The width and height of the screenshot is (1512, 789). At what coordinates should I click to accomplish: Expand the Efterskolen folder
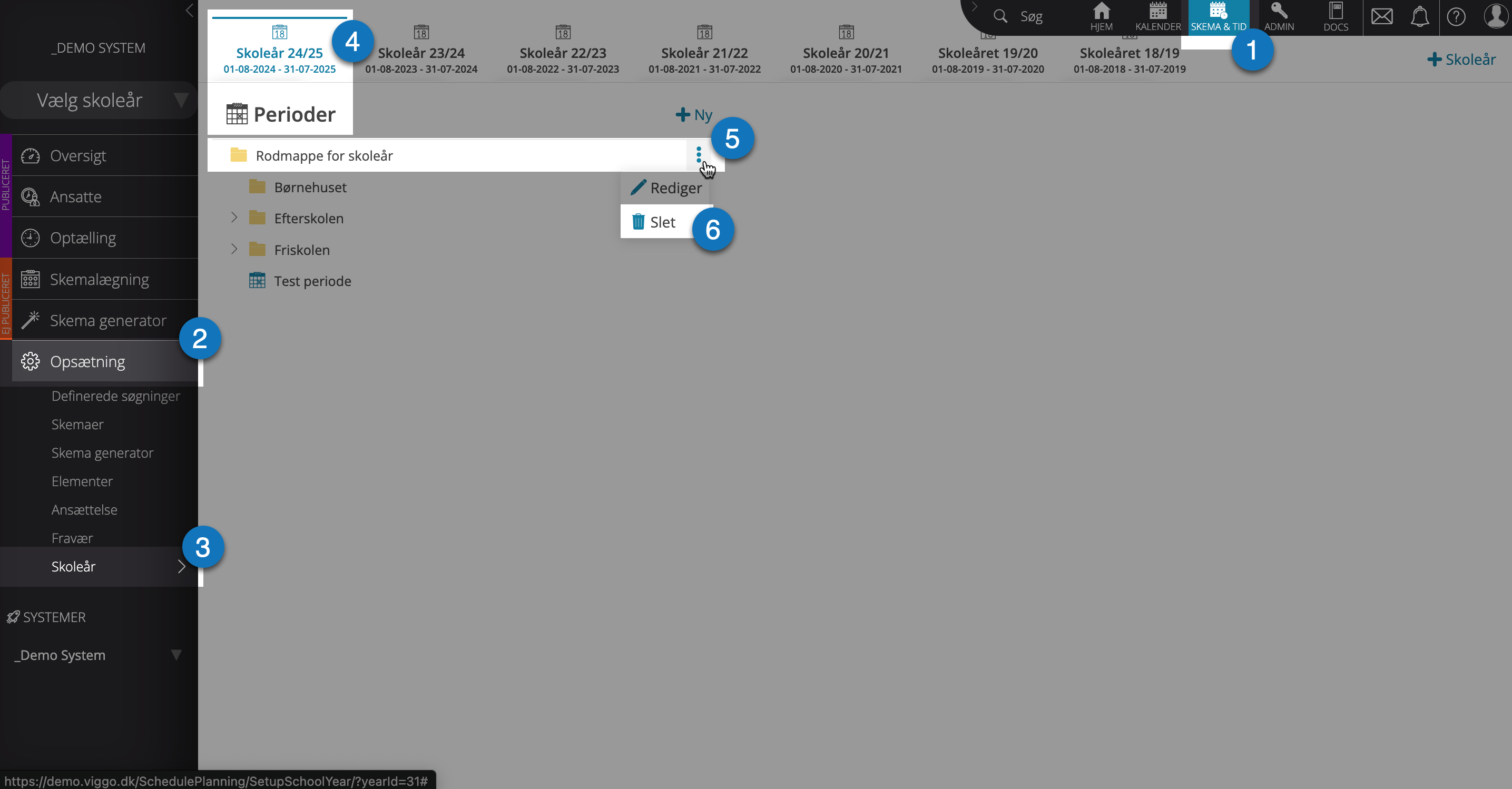233,218
